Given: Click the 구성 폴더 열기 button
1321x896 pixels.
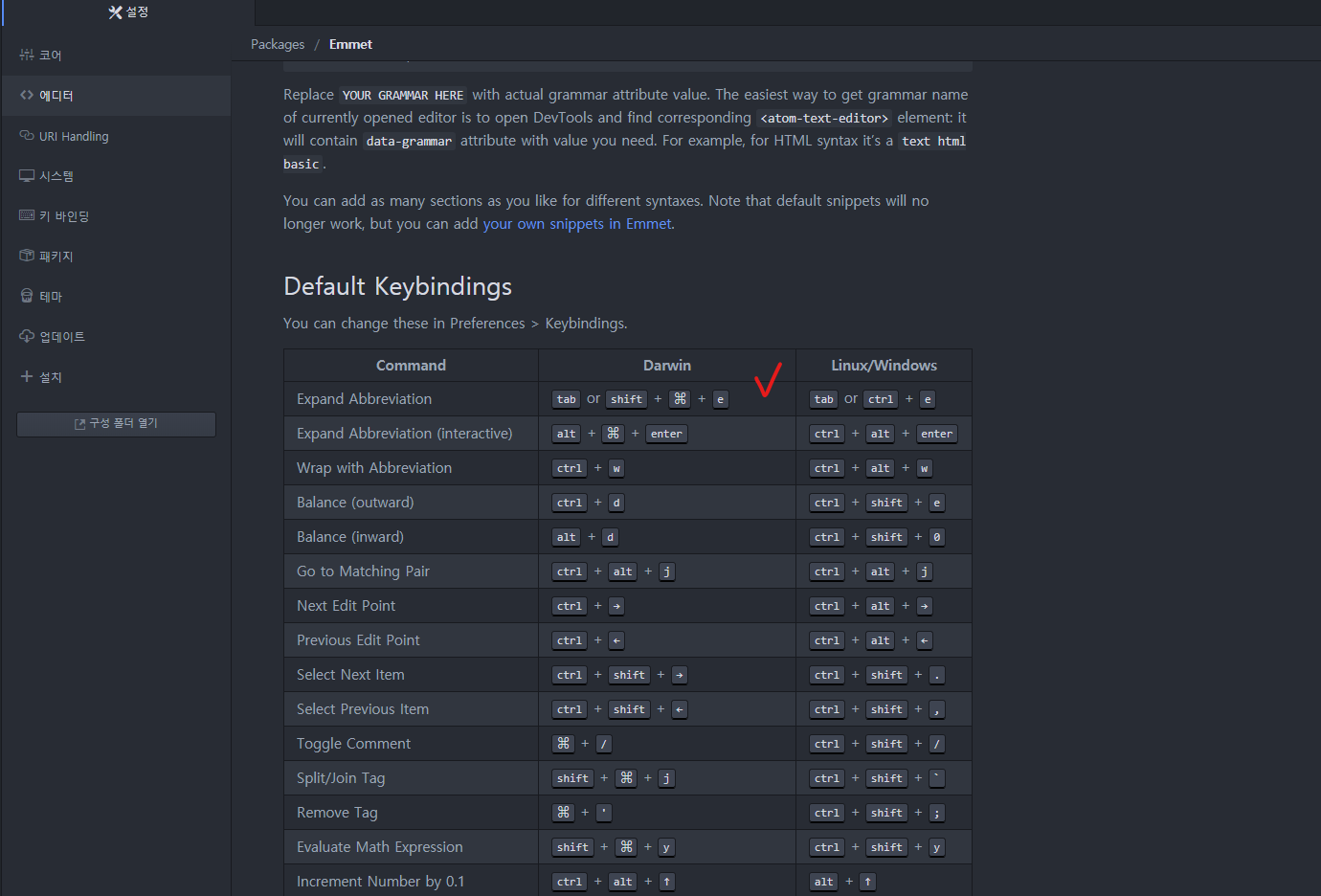Looking at the screenshot, I should click(116, 424).
